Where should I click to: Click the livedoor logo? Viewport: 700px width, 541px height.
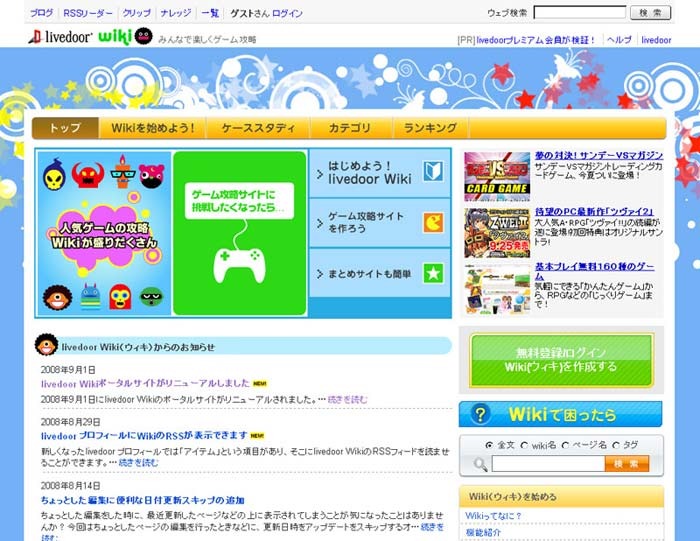[60, 37]
